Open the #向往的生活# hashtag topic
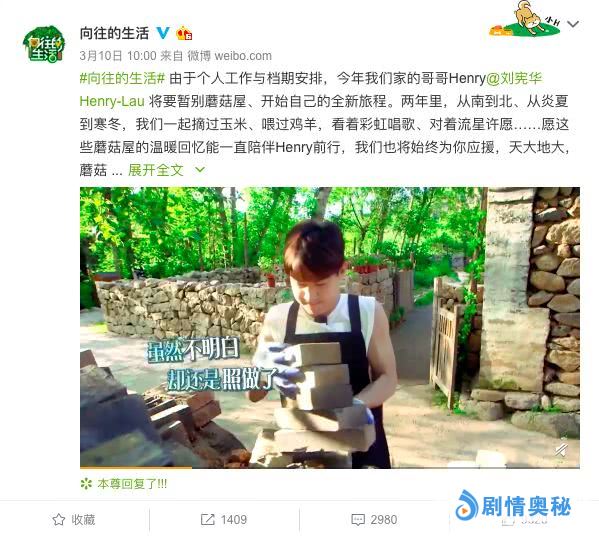This screenshot has height=536, width=599. click(122, 78)
